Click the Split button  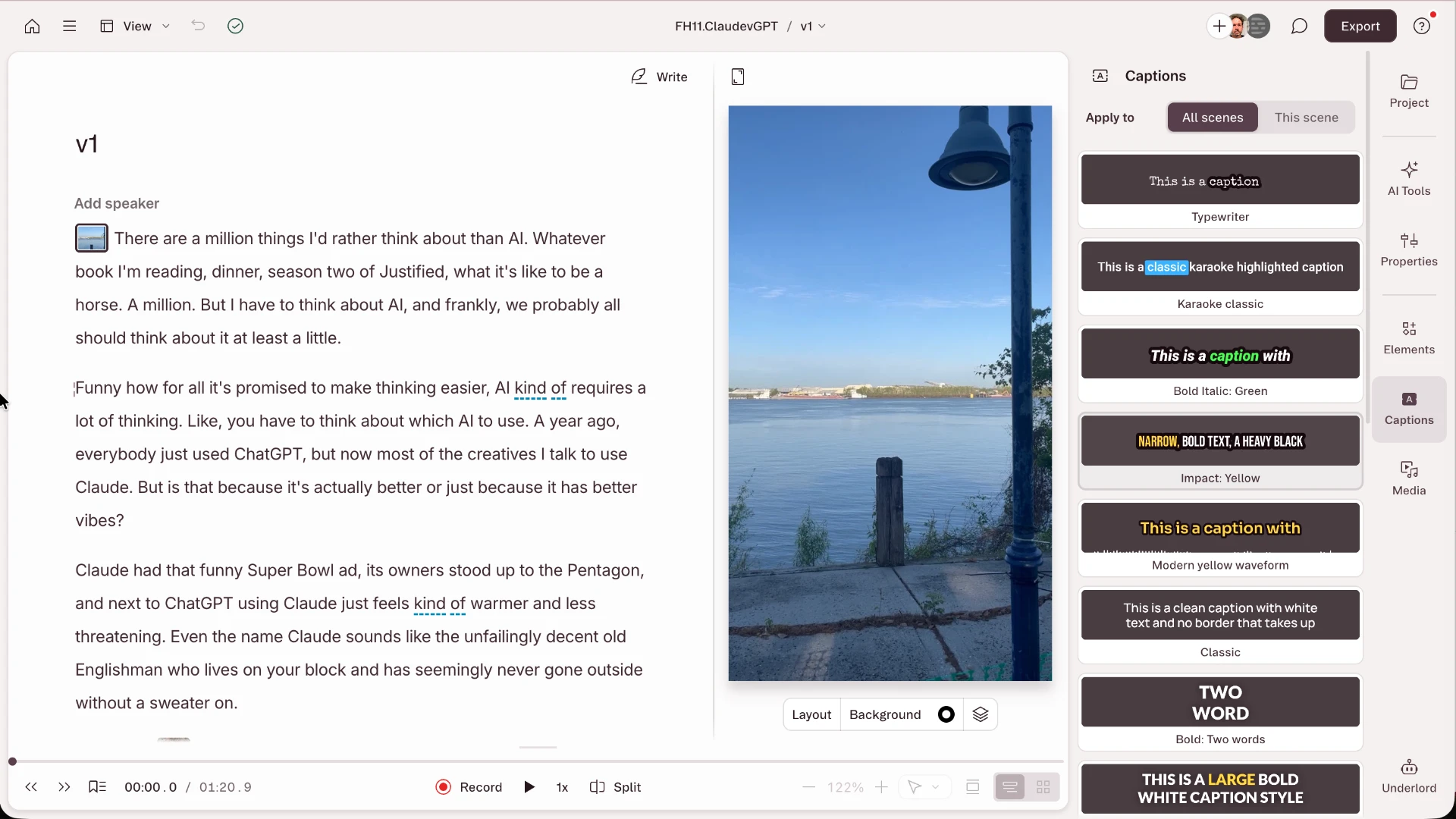[x=615, y=787]
